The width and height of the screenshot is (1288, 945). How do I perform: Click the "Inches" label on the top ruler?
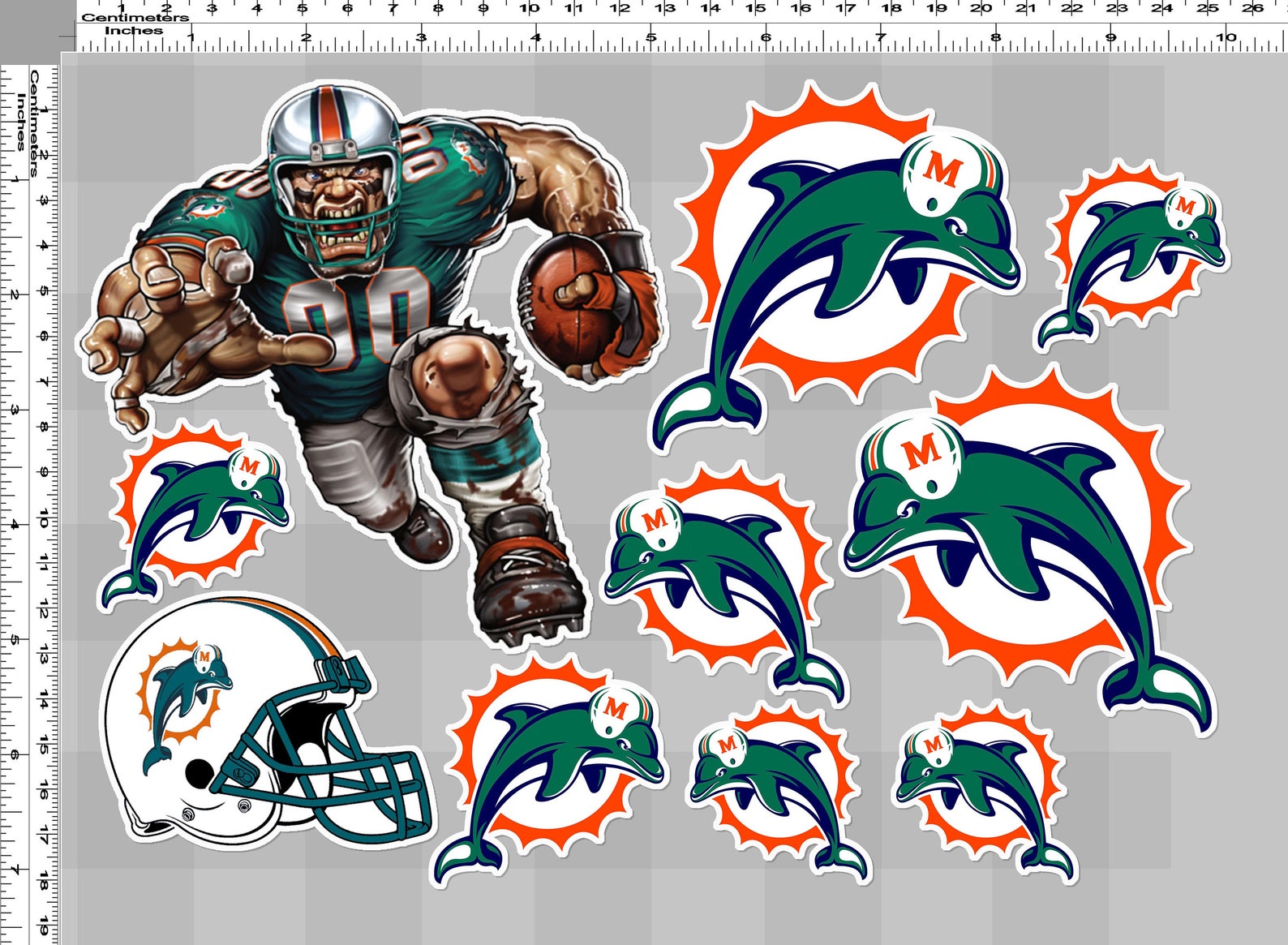pyautogui.click(x=134, y=30)
